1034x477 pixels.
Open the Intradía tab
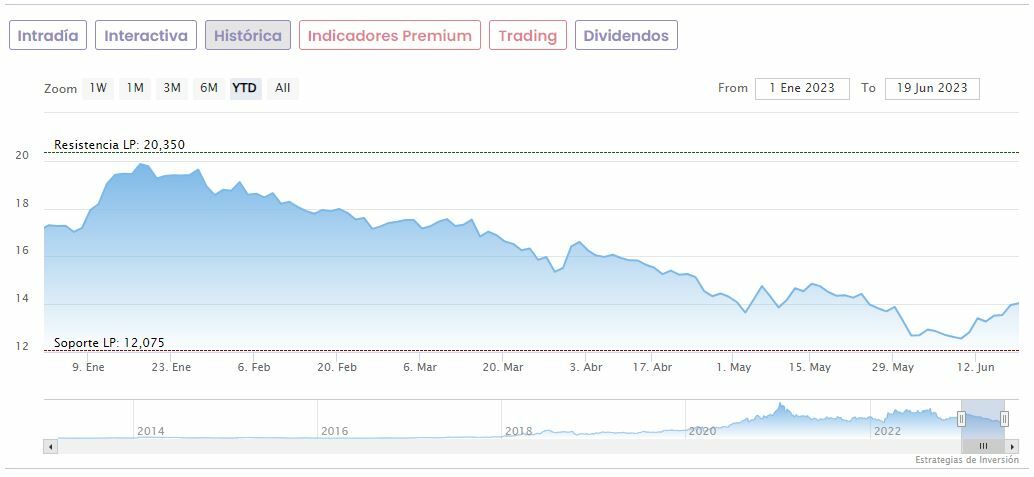click(48, 35)
